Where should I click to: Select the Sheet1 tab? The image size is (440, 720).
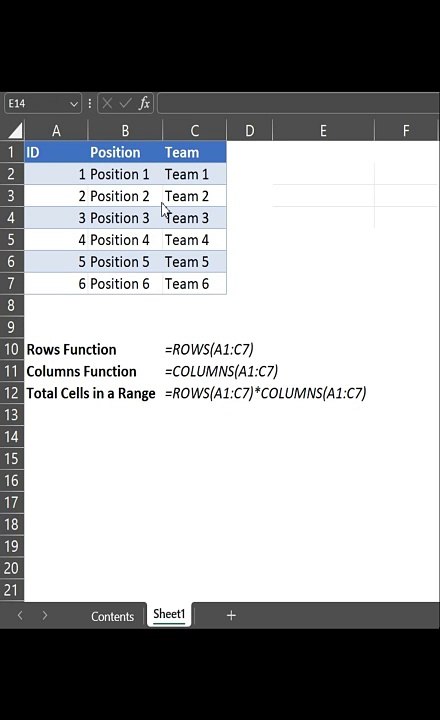169,614
